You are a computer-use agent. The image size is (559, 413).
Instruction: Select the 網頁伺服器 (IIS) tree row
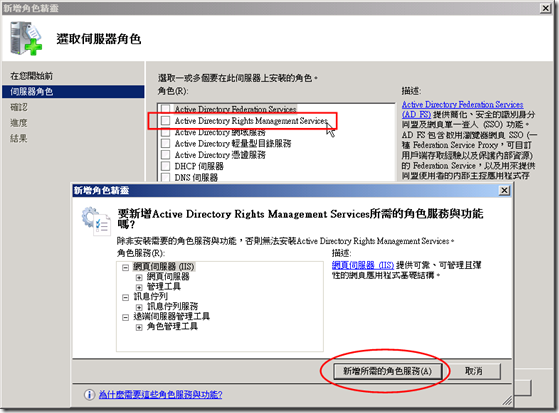coord(164,267)
